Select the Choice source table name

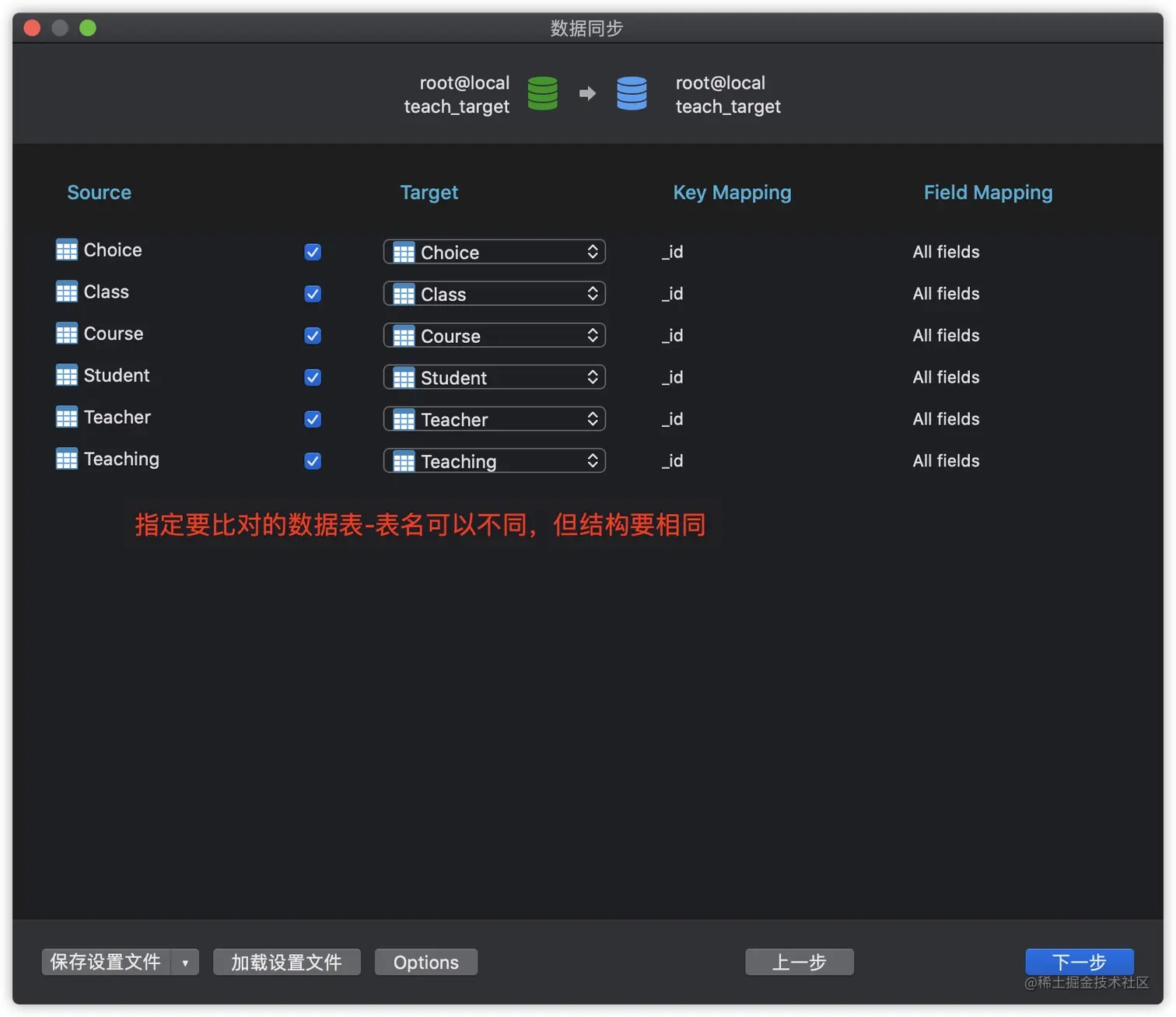pyautogui.click(x=113, y=250)
